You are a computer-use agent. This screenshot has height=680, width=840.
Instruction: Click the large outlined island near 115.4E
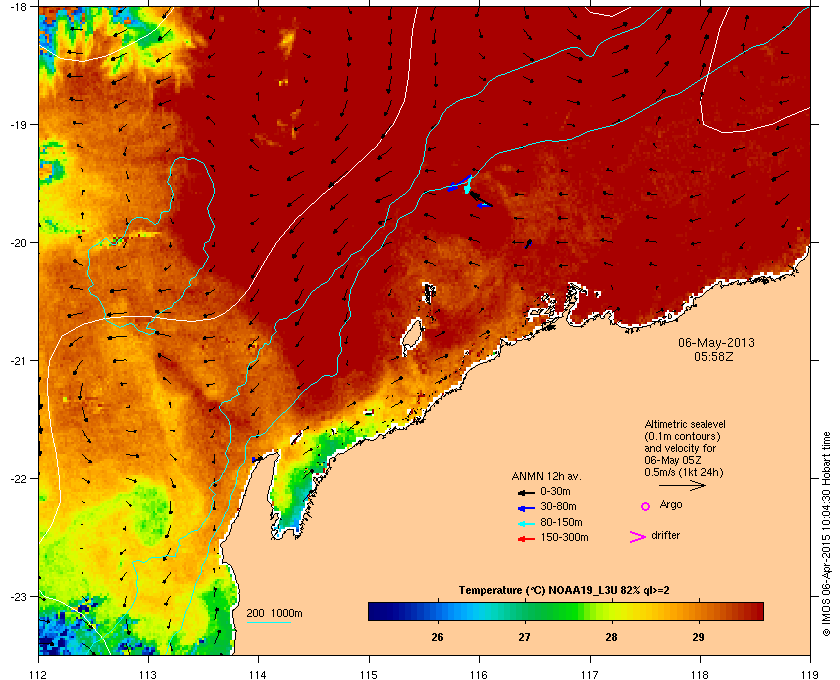pyautogui.click(x=412, y=337)
